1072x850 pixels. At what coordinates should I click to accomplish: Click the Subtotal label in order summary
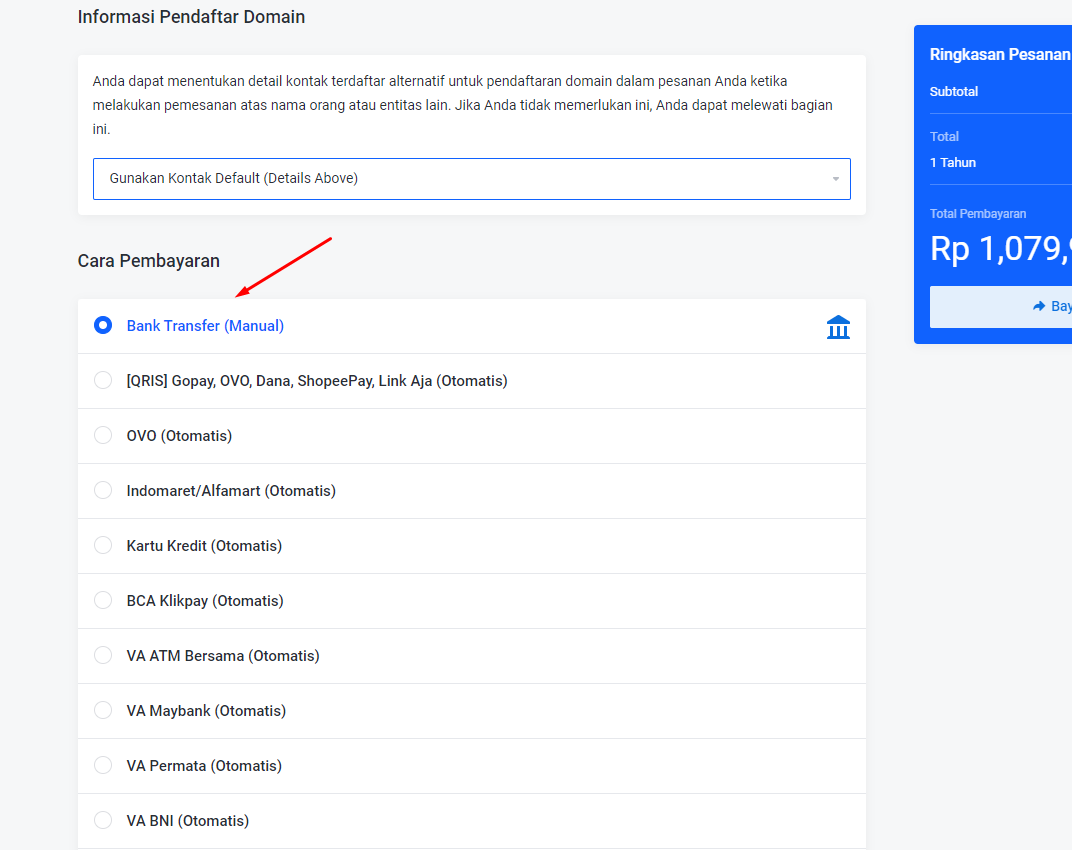pos(954,92)
